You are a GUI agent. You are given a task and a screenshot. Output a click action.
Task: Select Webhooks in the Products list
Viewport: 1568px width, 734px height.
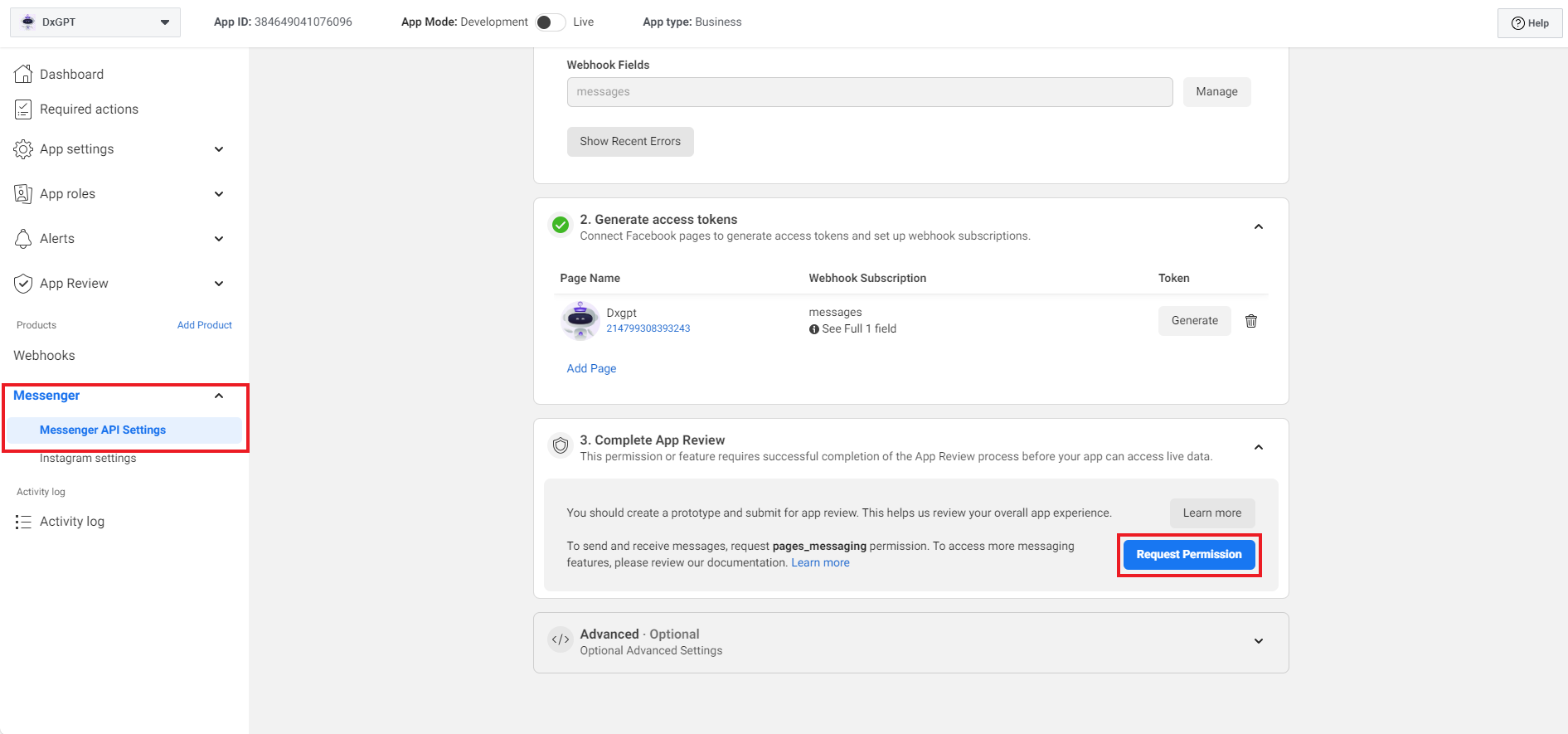44,356
